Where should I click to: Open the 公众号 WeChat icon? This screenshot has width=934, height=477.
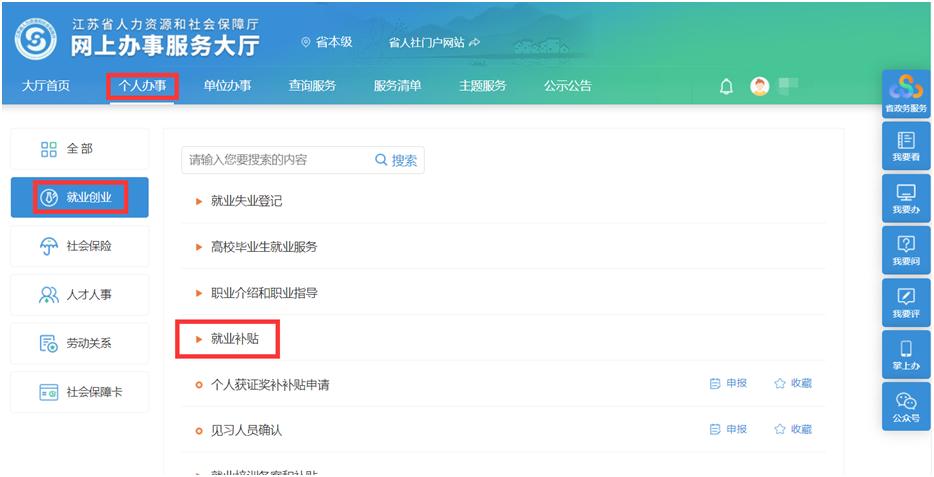point(906,407)
